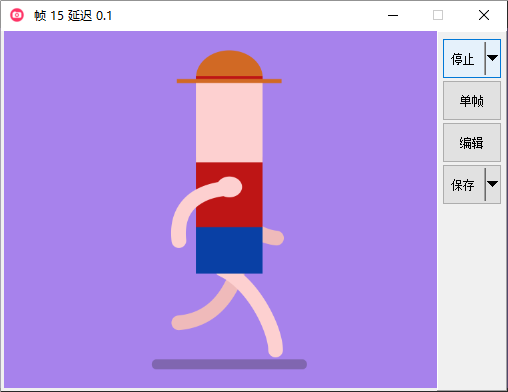Image resolution: width=508 pixels, height=392 pixels.
Task: Click the 停止 (Stop) recording button
Action: pos(464,59)
